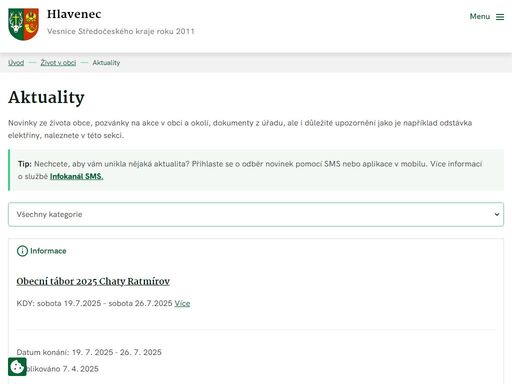The width and height of the screenshot is (512, 384).
Task: Follow the Infokanál SMS link
Action: 76,176
